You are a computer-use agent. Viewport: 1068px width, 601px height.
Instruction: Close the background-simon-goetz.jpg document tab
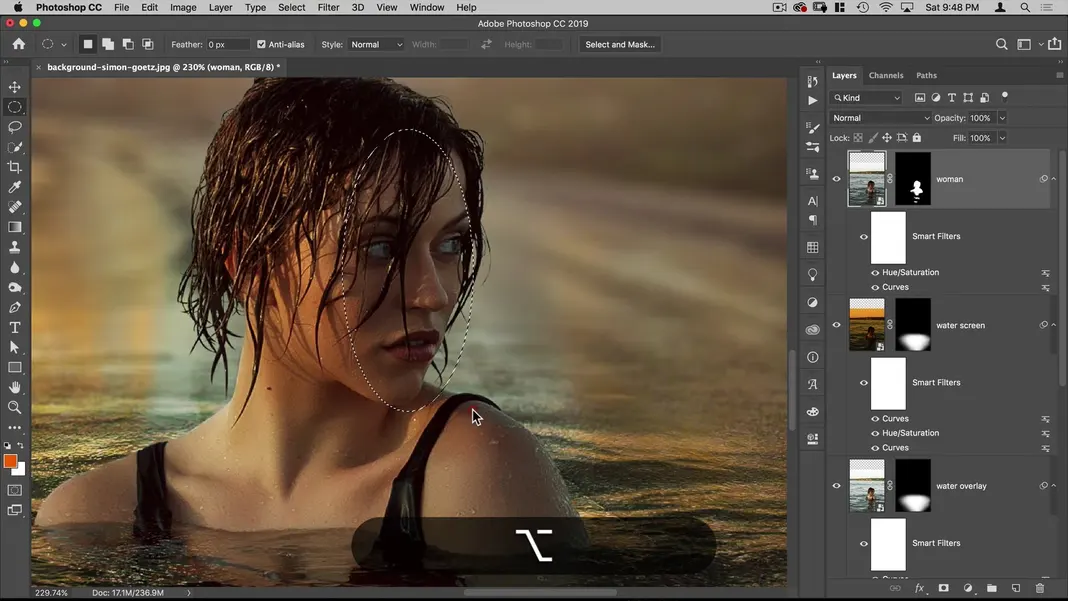click(x=38, y=67)
